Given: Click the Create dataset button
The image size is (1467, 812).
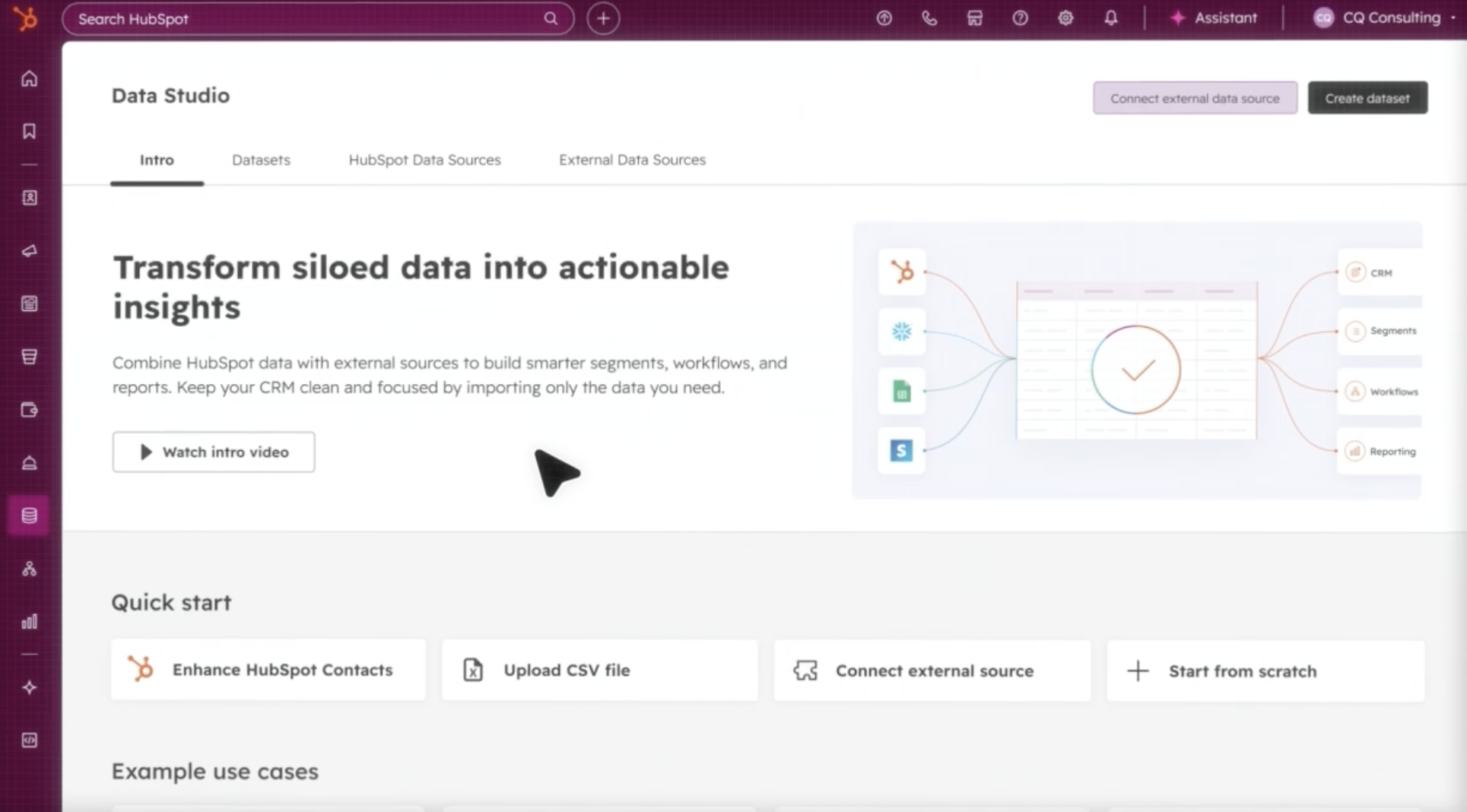Looking at the screenshot, I should pyautogui.click(x=1367, y=98).
